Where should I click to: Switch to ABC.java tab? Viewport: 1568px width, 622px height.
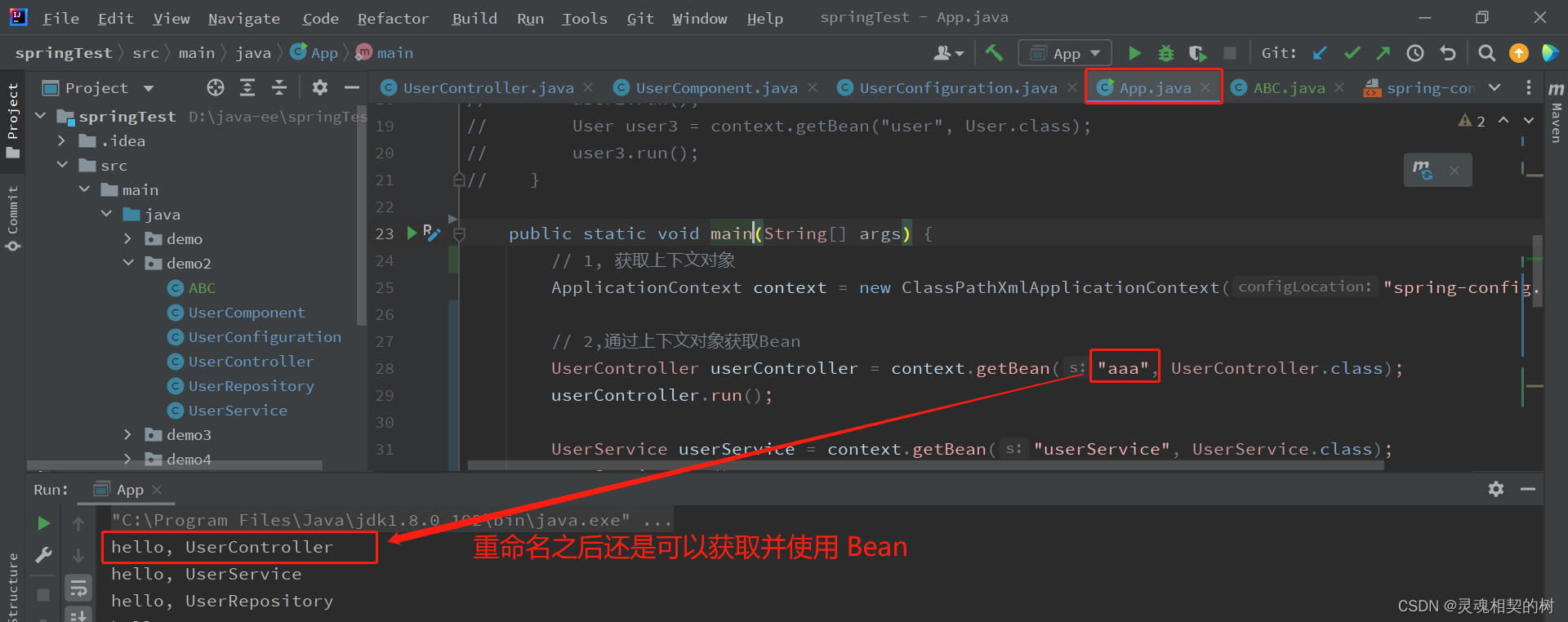click(x=1289, y=87)
